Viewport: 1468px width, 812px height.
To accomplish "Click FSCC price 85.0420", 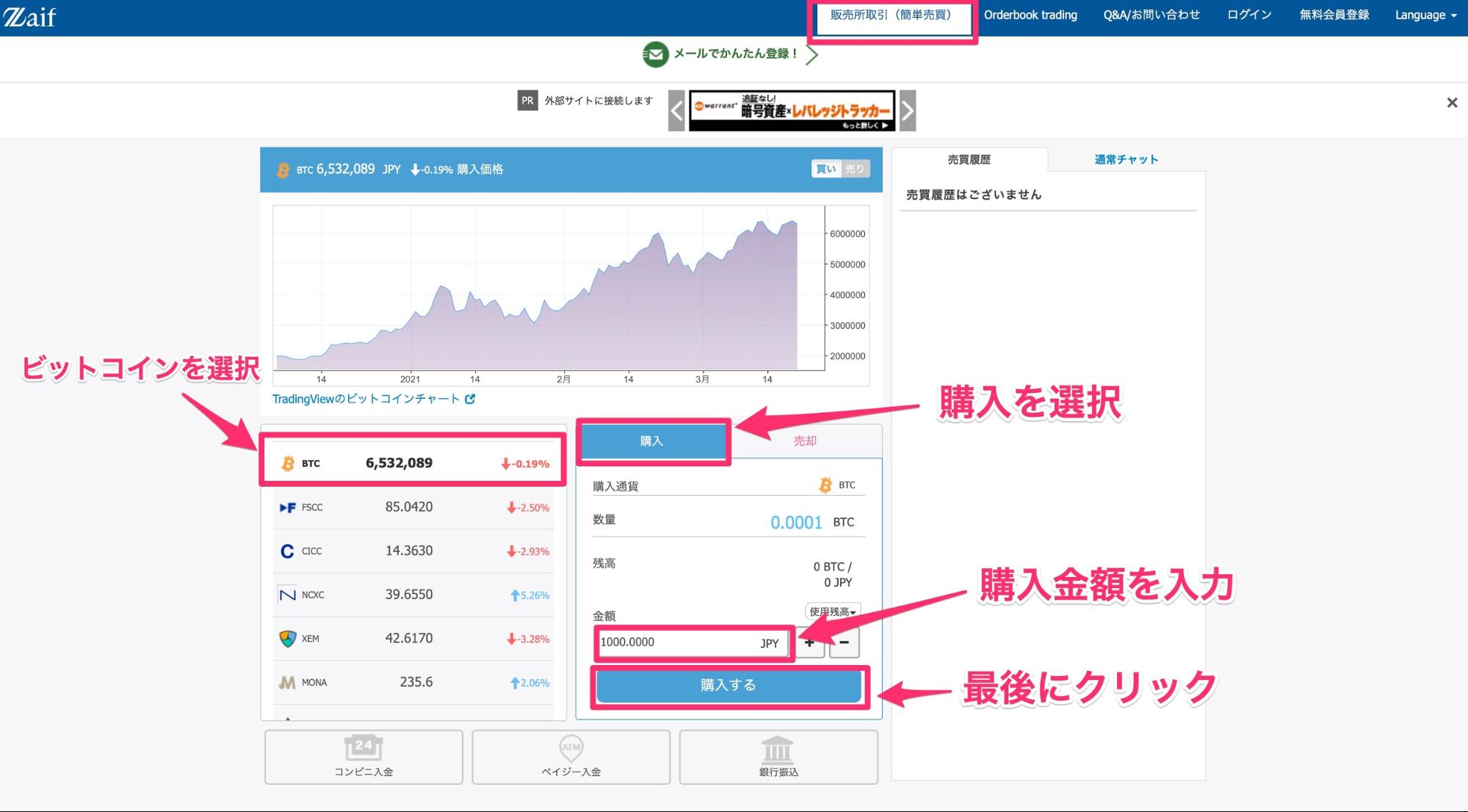I will [408, 507].
